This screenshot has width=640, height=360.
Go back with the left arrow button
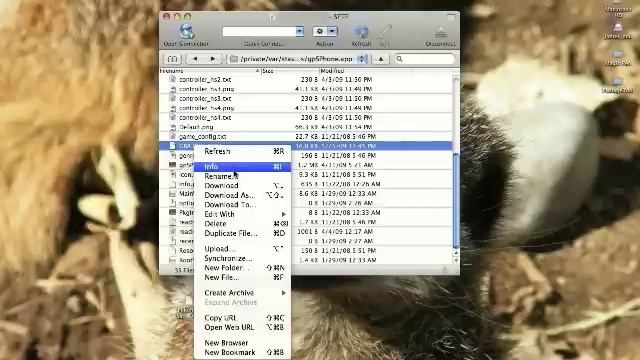coord(195,59)
